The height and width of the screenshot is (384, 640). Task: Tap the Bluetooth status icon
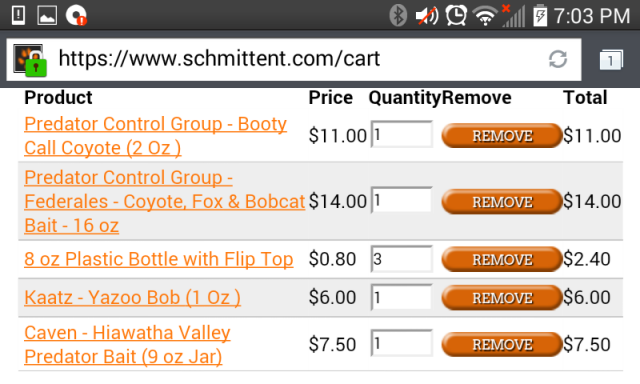click(x=398, y=16)
